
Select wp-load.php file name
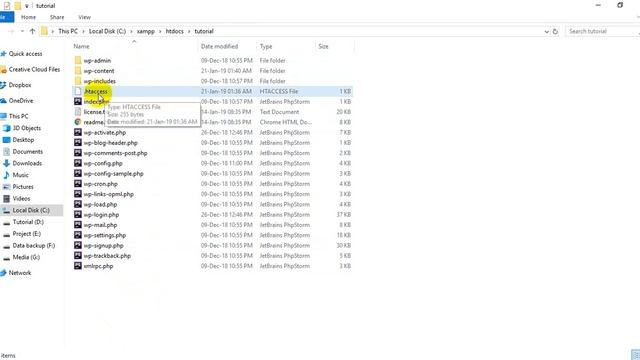(100, 204)
